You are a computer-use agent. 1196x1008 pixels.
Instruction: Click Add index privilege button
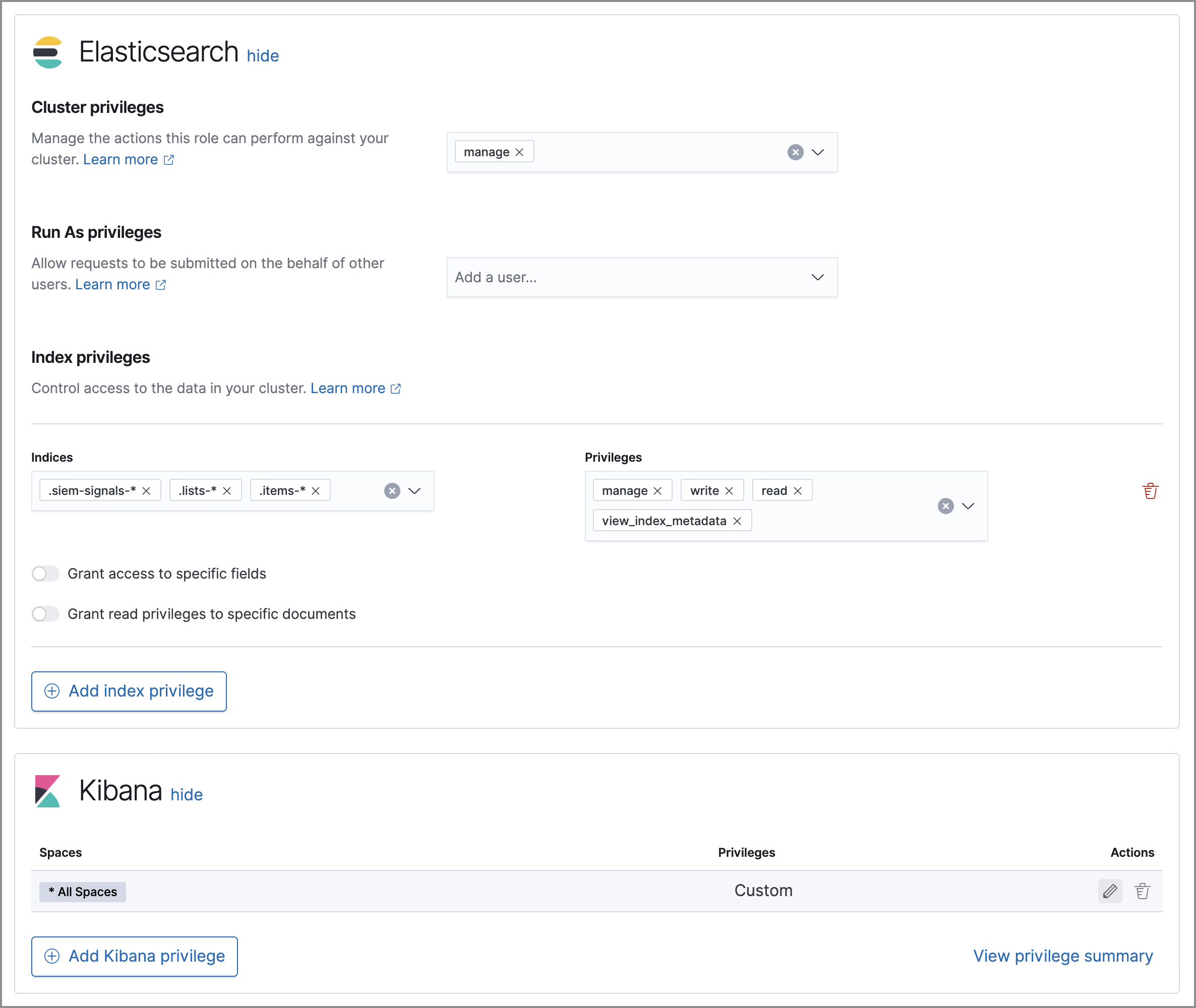pos(129,691)
